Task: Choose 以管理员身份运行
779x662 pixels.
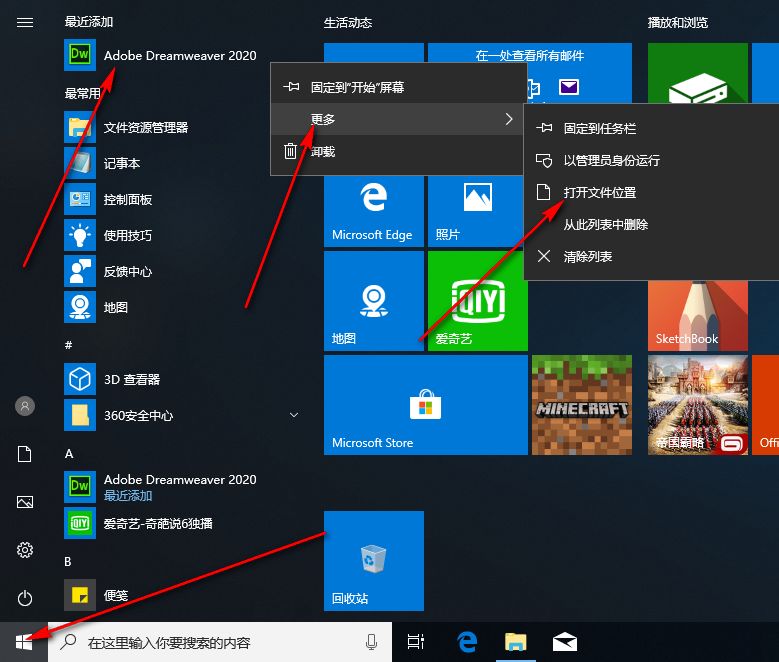Action: point(651,160)
